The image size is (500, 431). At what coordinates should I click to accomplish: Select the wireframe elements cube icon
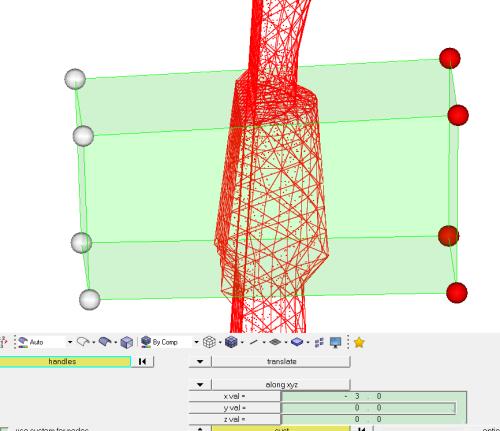(209, 342)
